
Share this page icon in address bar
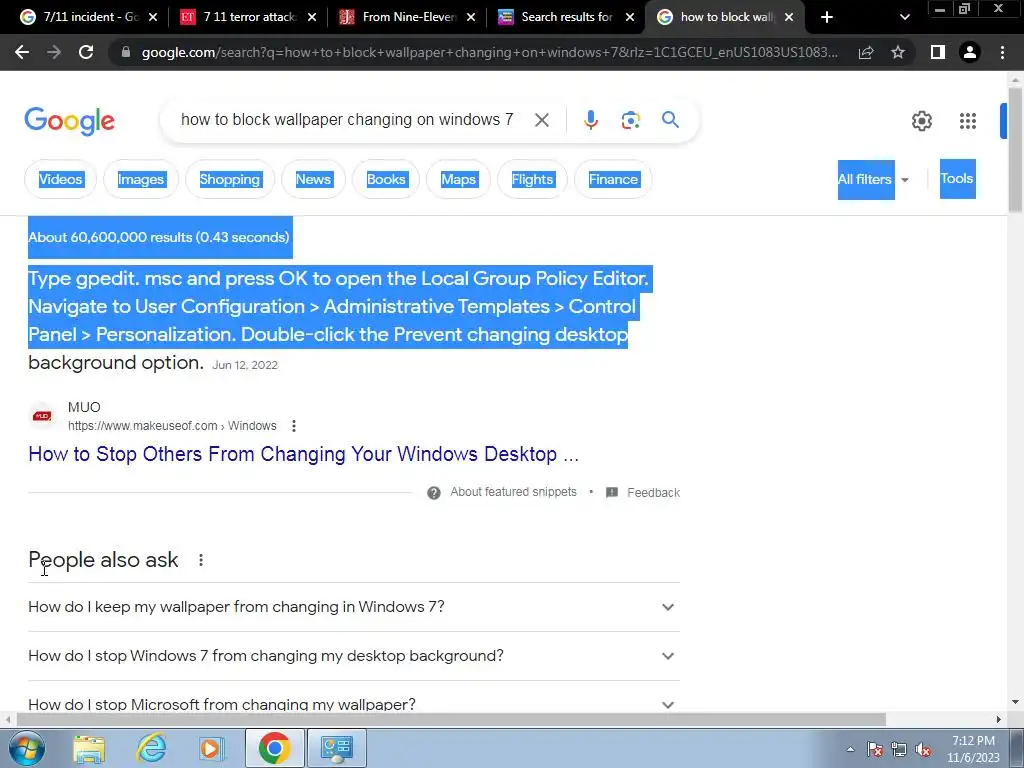click(866, 52)
